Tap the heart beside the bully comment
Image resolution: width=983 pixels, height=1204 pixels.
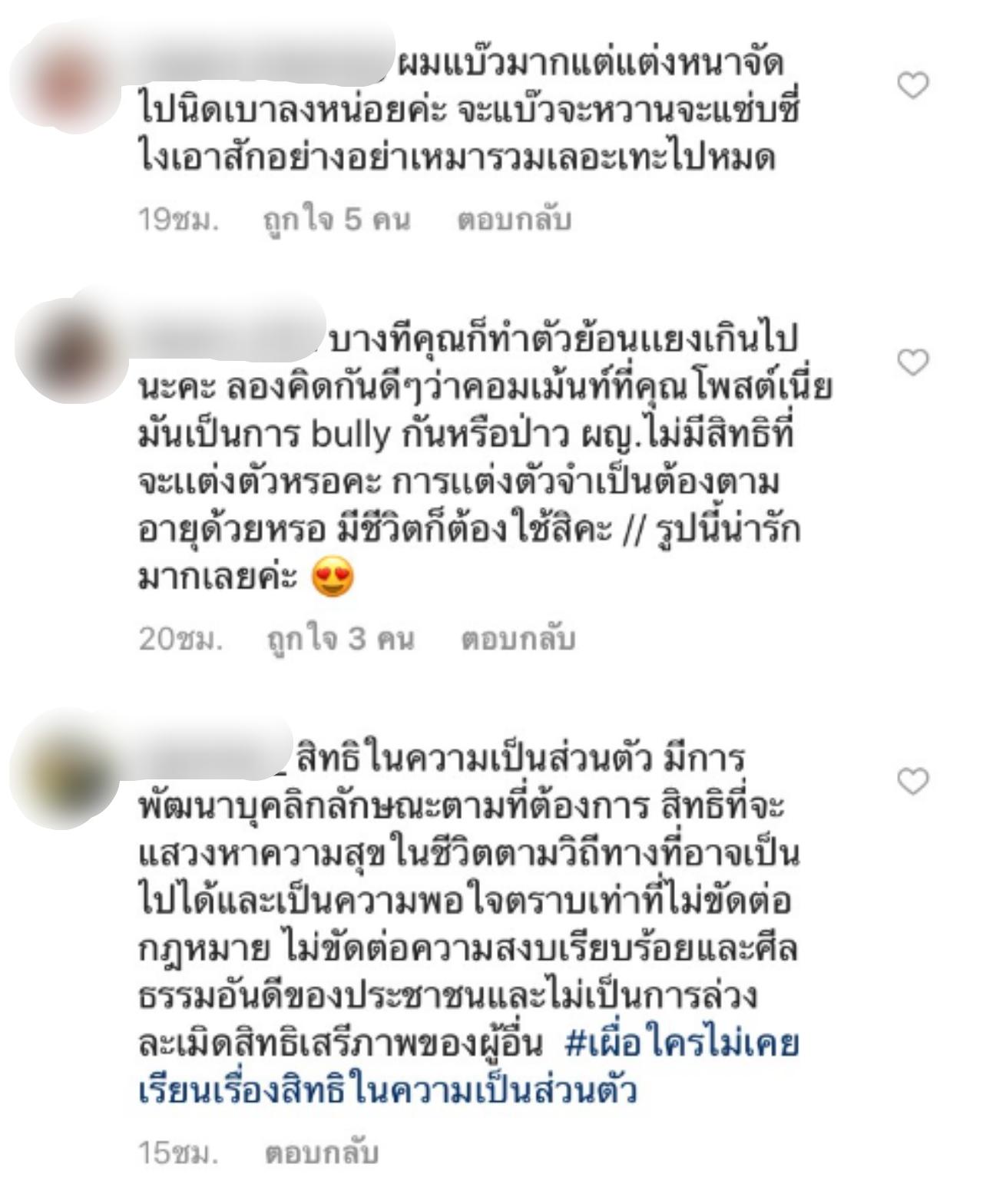(x=913, y=362)
